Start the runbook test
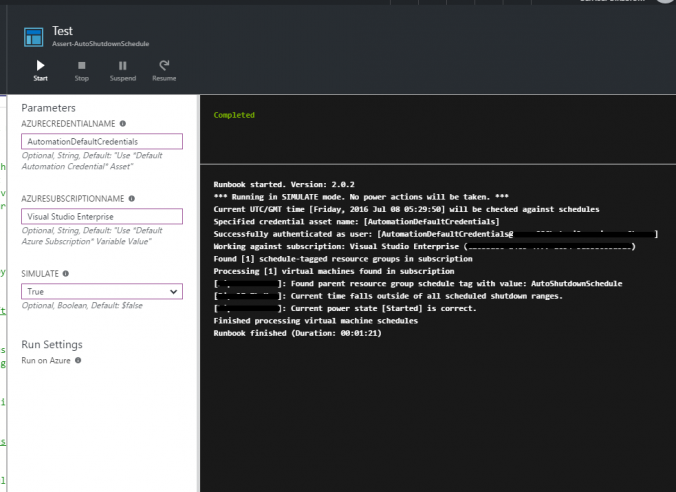The height and width of the screenshot is (492, 676). [x=41, y=71]
